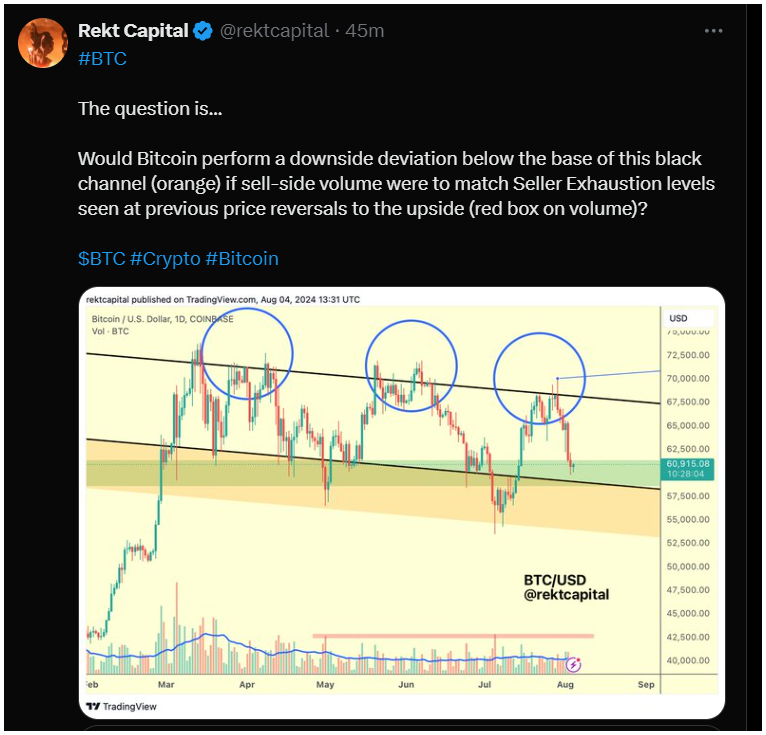Open the #Crypto hashtag link
Image resolution: width=766 pixels, height=735 pixels.
(165, 258)
